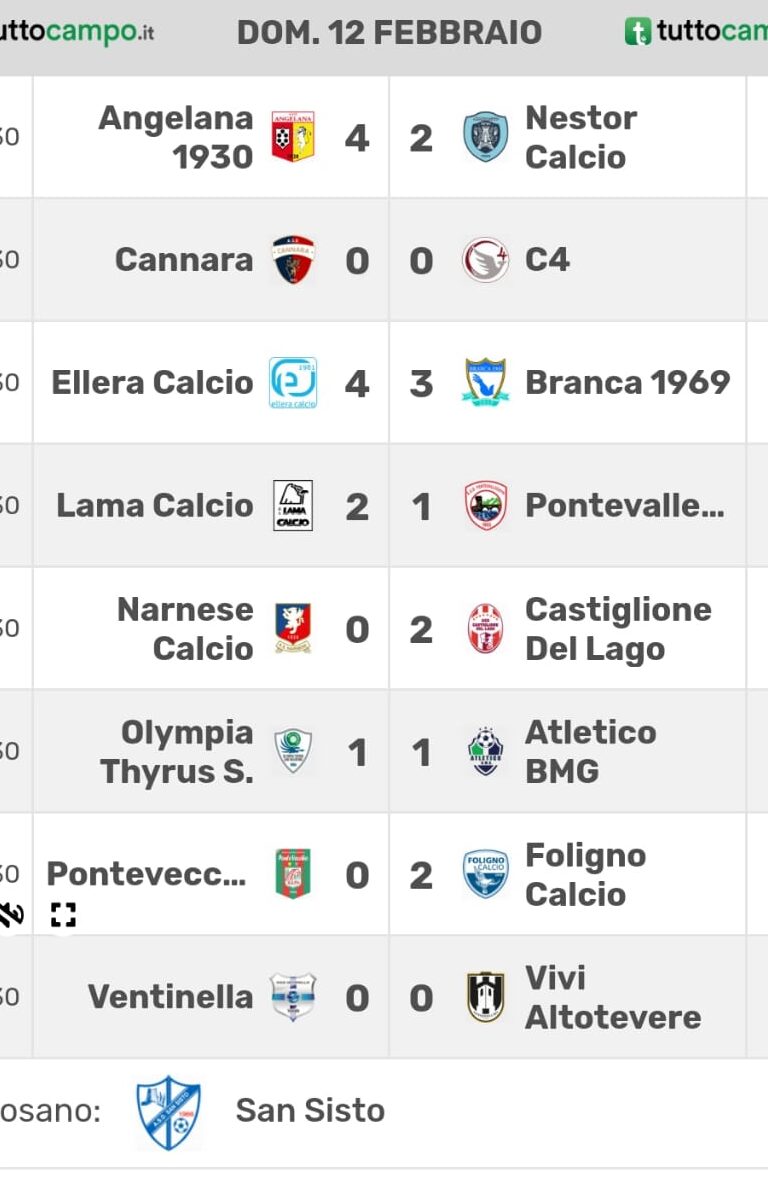Open the Narnese Calcio team name

(186, 629)
